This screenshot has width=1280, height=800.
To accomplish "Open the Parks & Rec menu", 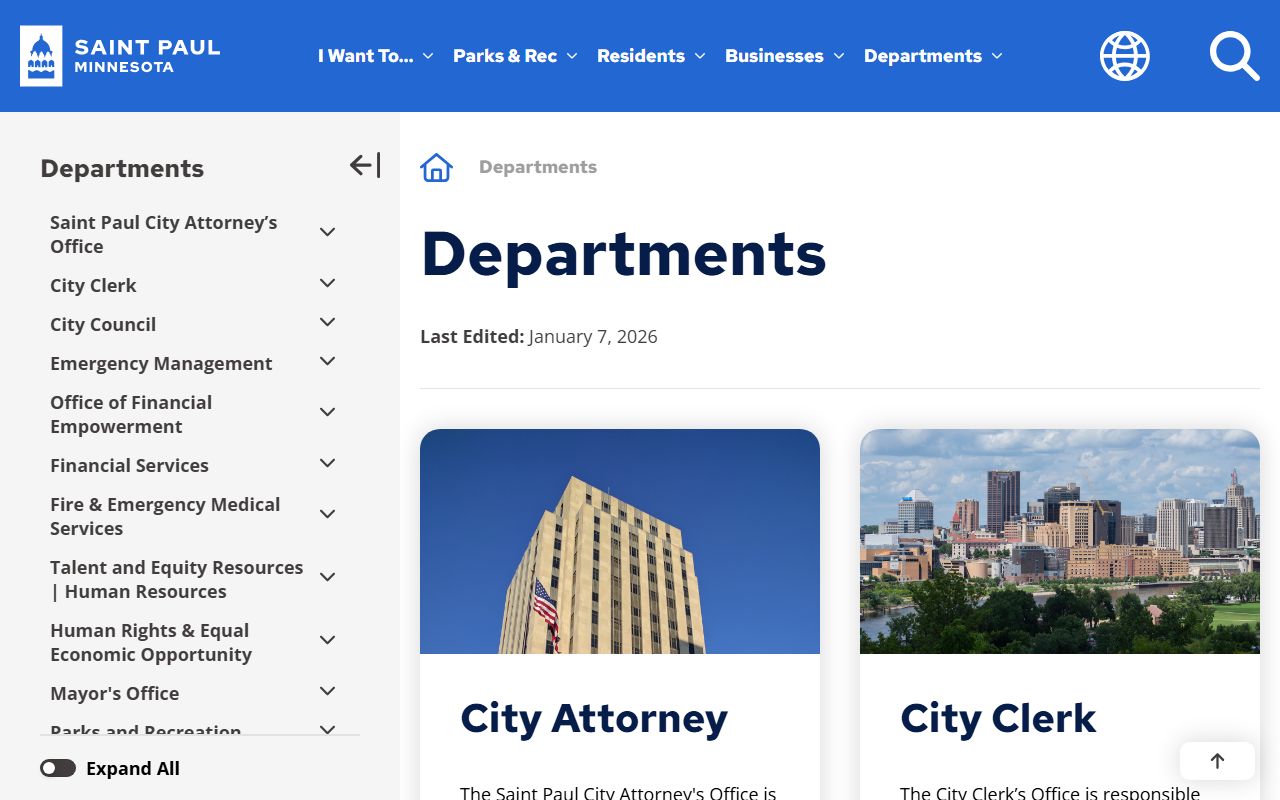I will click(515, 56).
